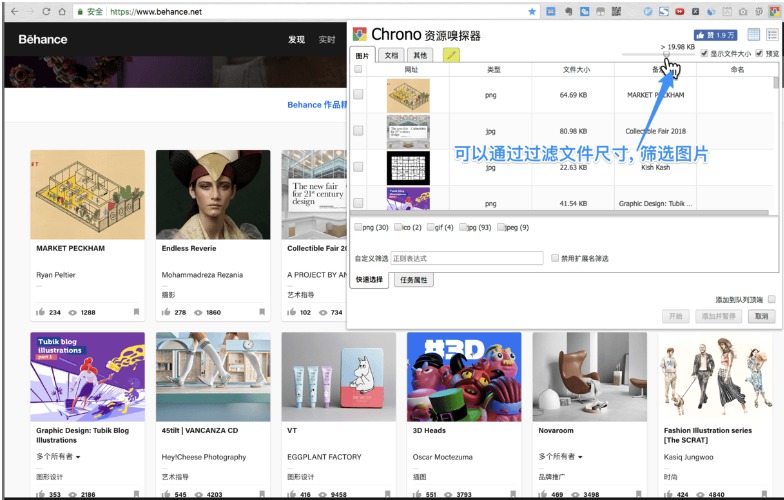This screenshot has height=500, width=784.
Task: Switch Chrono sniffer to list view
Action: [772, 34]
